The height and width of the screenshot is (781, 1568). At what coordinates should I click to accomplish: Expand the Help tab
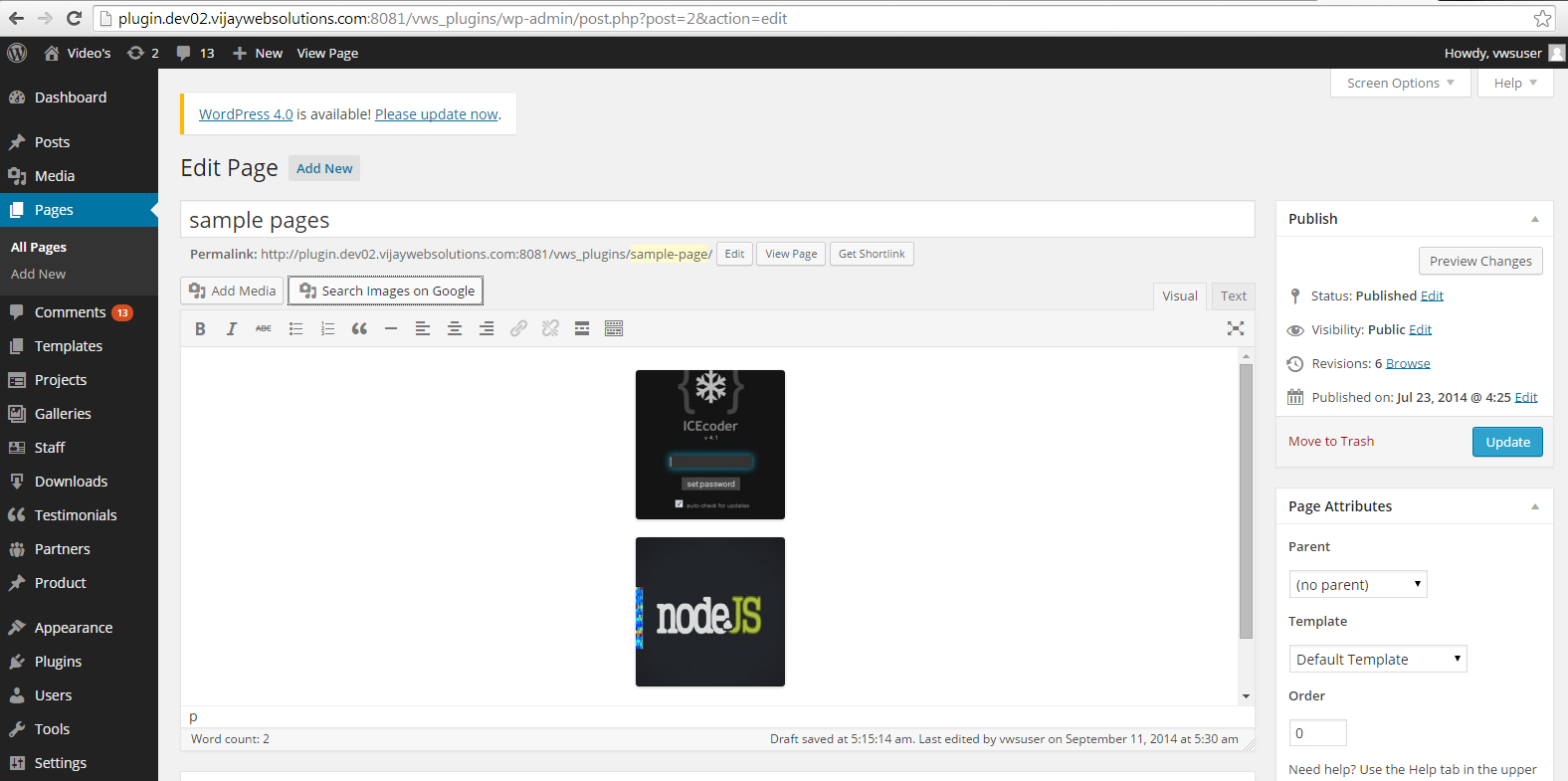(x=1515, y=83)
